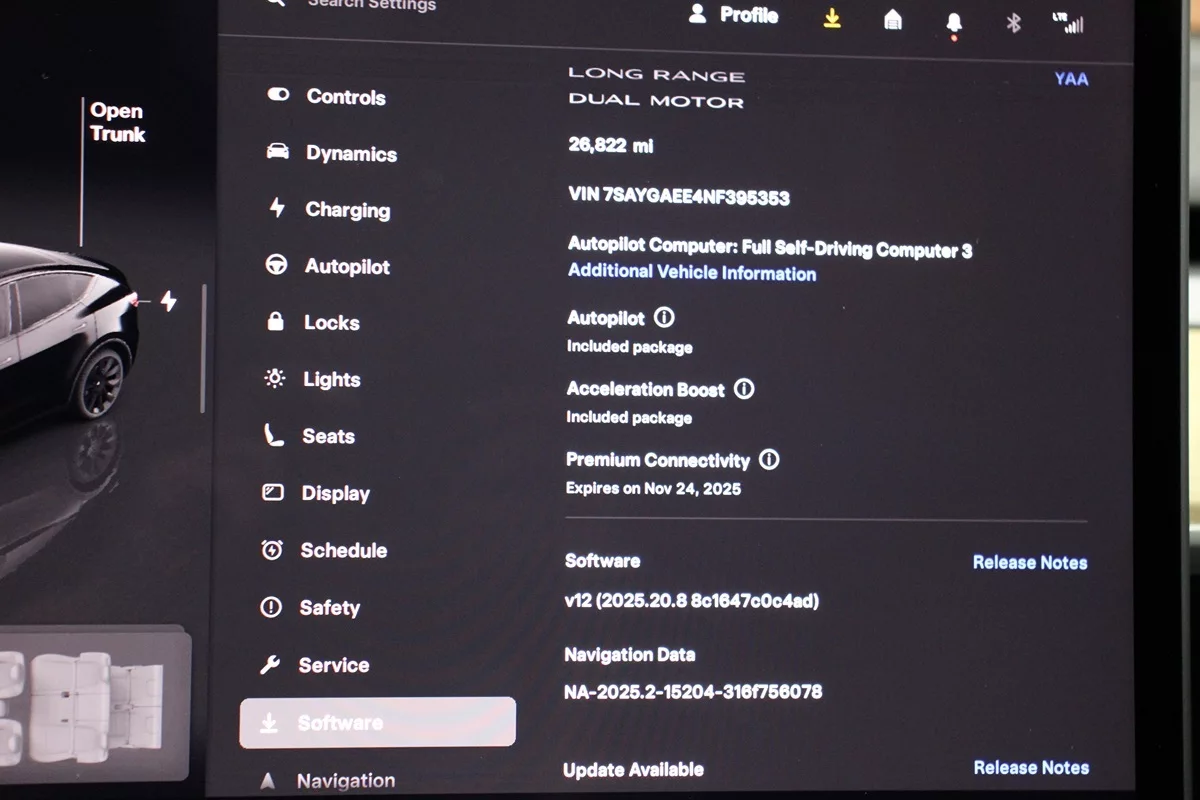Show info for Autopilot package
The image size is (1200, 800).
pyautogui.click(x=664, y=318)
